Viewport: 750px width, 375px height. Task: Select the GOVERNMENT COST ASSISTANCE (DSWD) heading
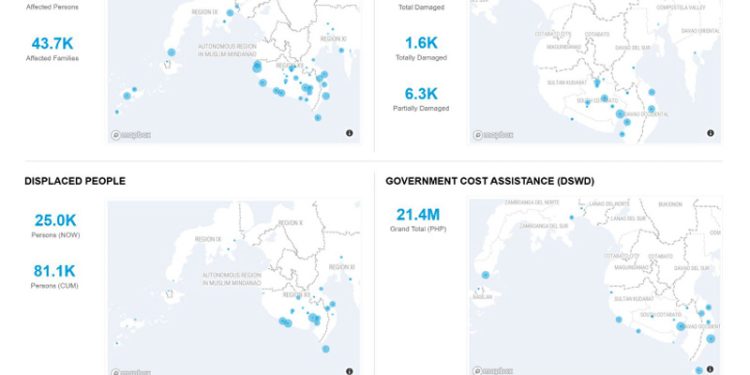coord(490,181)
